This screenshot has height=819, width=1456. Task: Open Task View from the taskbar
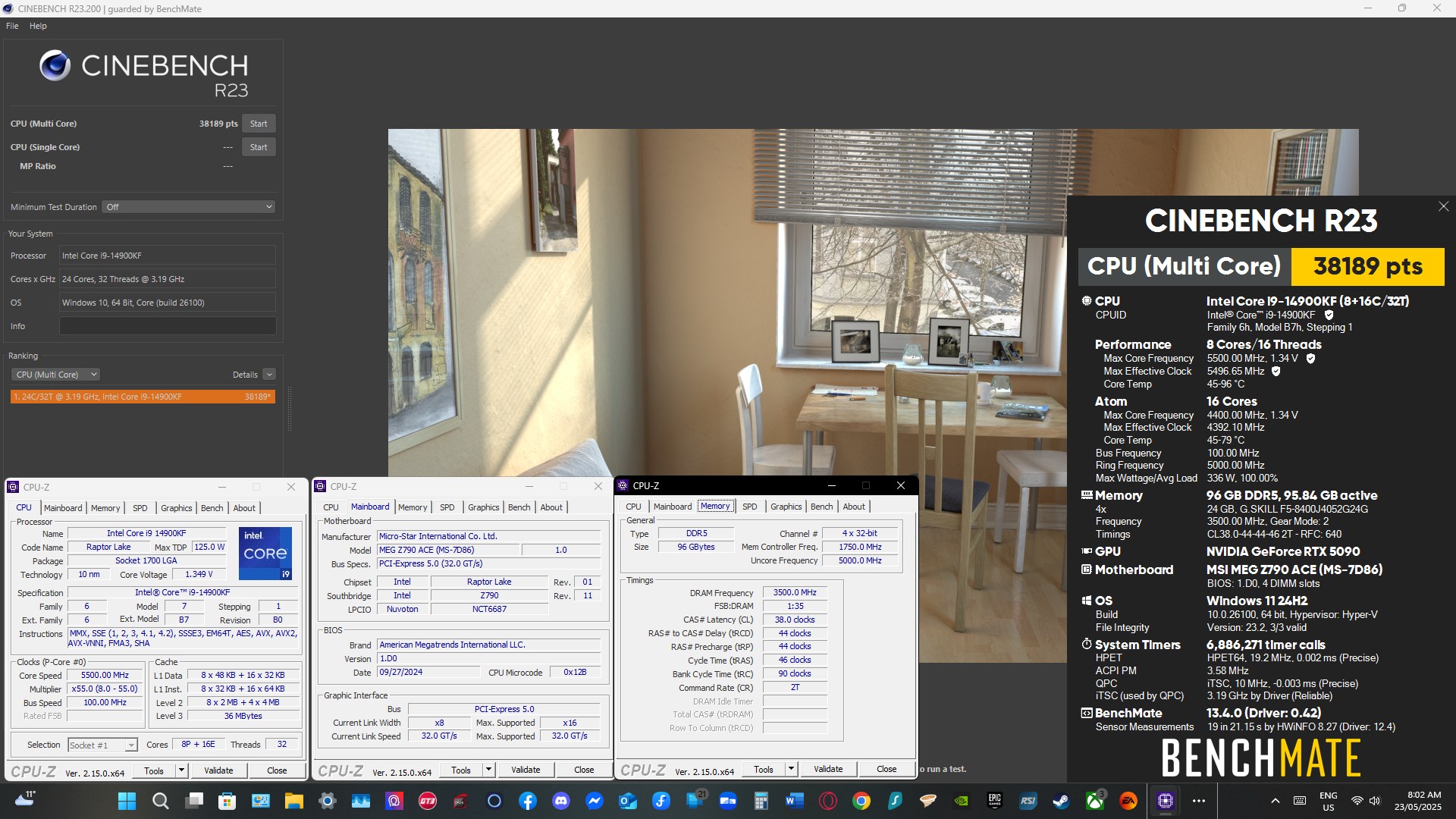[194, 801]
